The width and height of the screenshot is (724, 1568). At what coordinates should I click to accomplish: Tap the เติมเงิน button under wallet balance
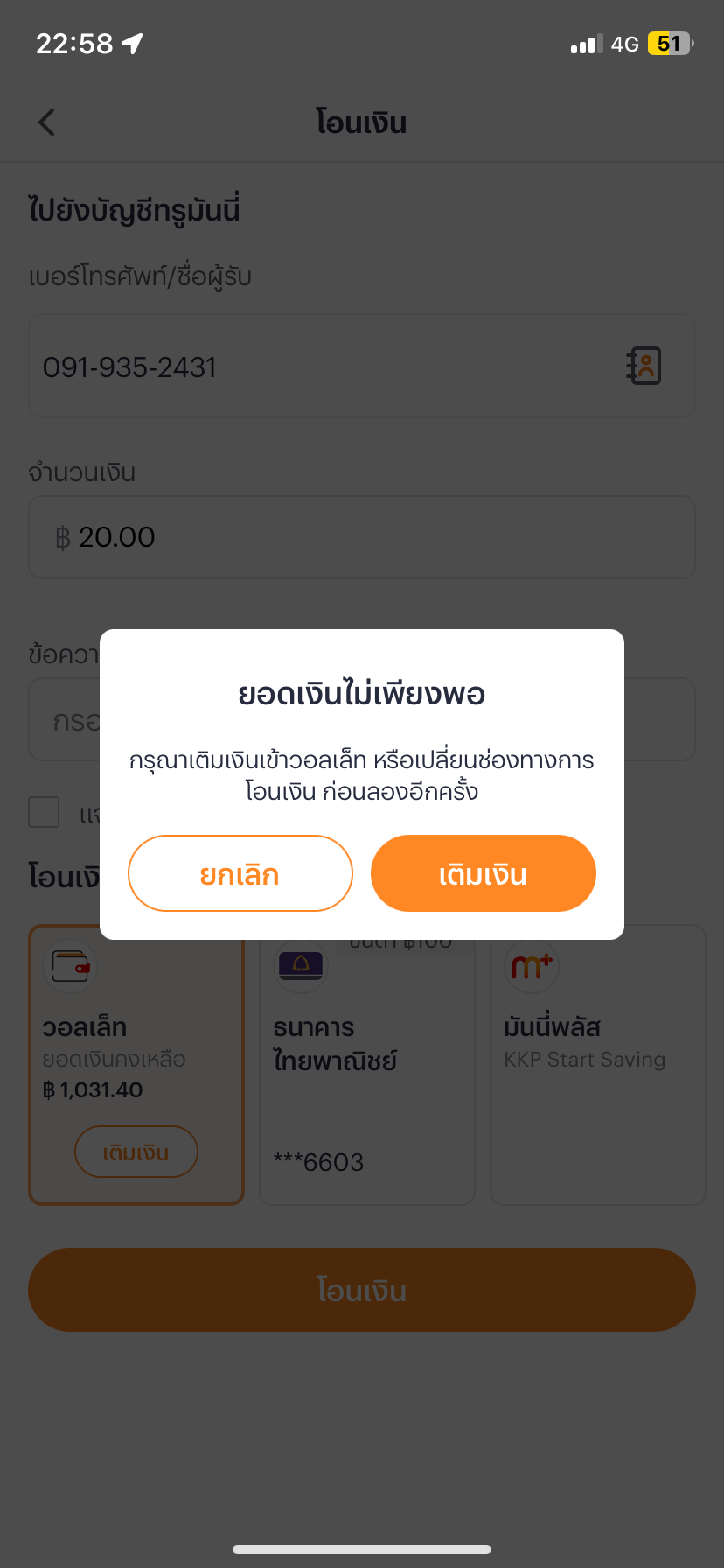[x=136, y=1151]
